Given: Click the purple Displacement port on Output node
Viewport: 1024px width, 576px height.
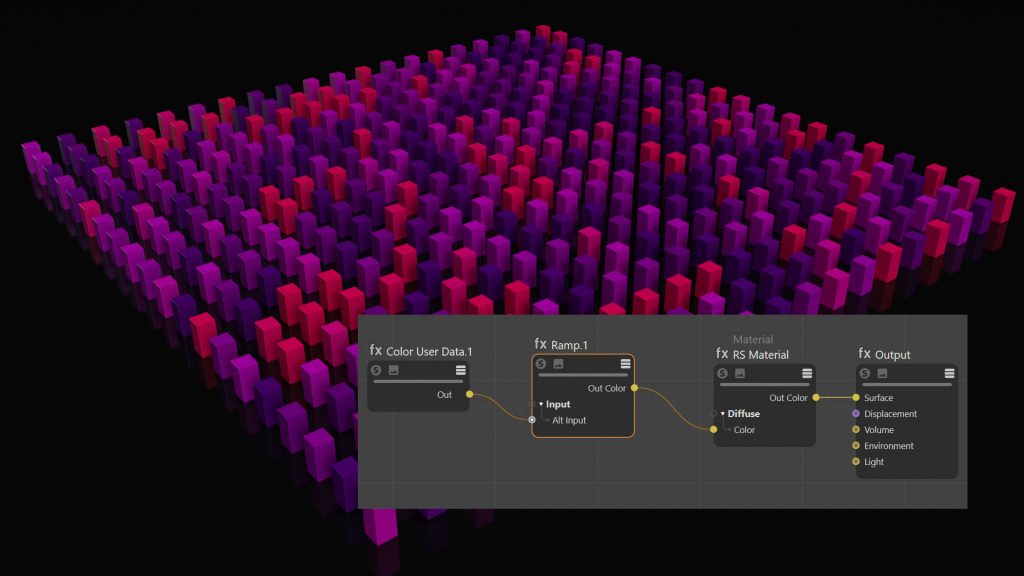Looking at the screenshot, I should click(x=856, y=413).
